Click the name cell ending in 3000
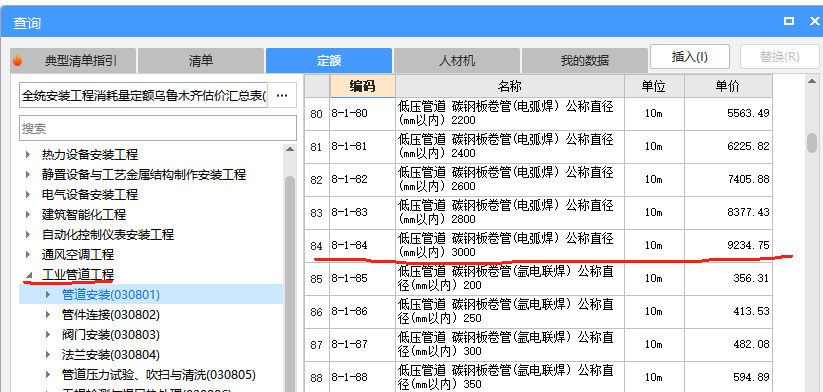 point(510,246)
